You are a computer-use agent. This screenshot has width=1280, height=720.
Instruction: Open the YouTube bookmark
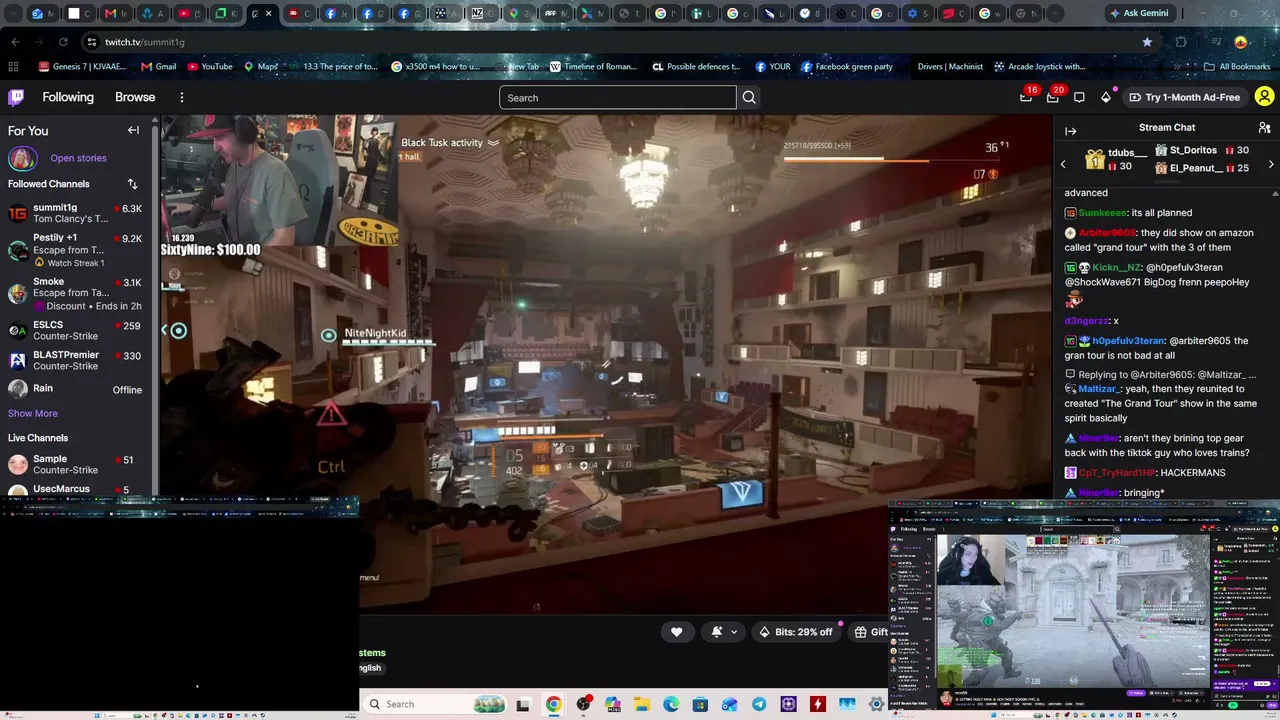click(209, 67)
